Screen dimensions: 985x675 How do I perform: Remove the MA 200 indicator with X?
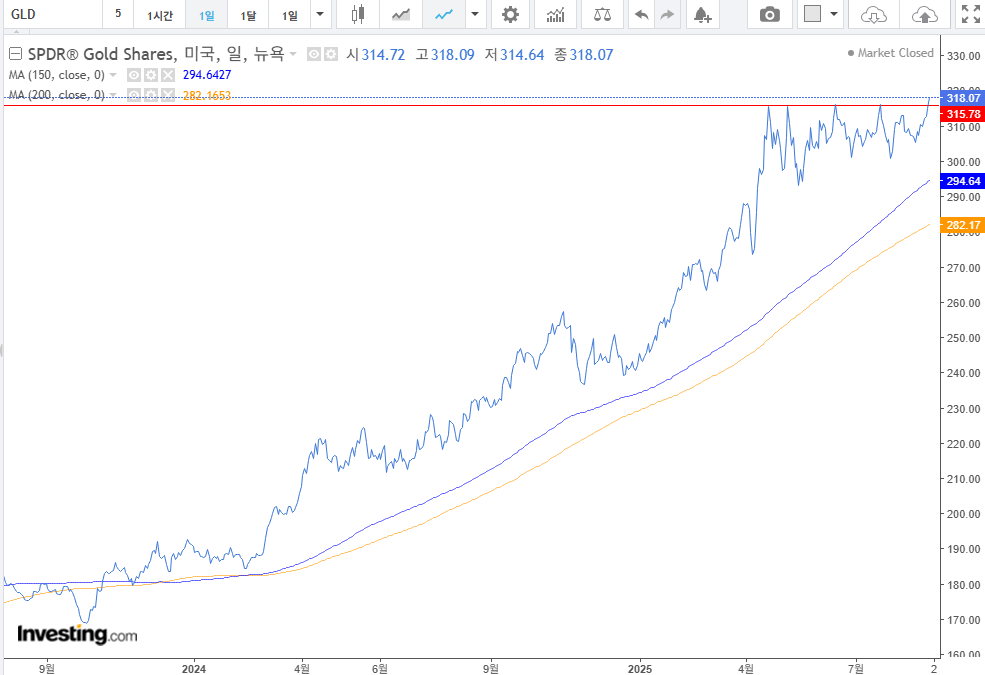click(x=168, y=95)
